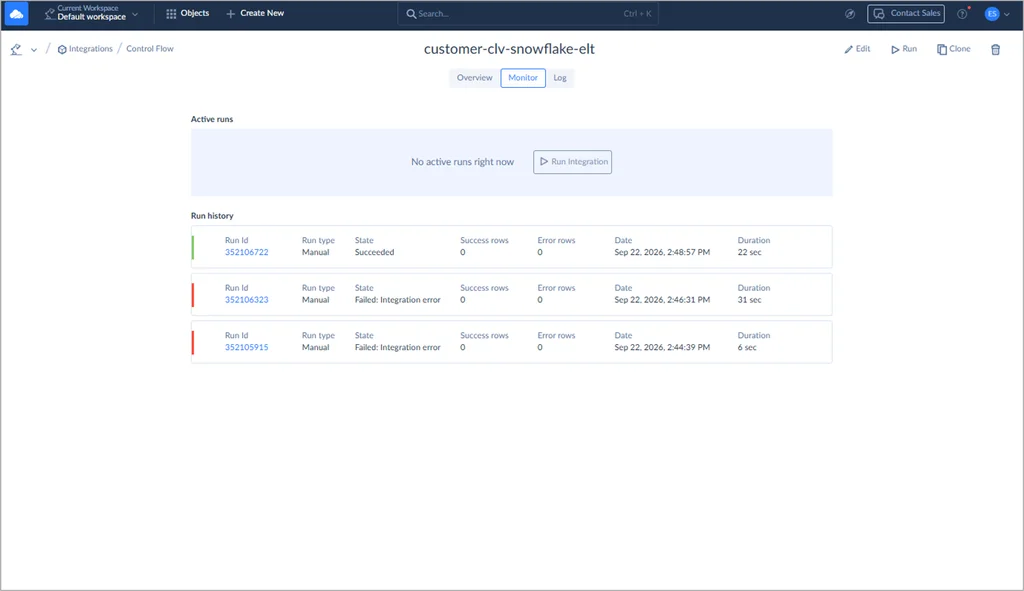Open the ES user avatar menu
Image resolution: width=1024 pixels, height=591 pixels.
pos(997,14)
